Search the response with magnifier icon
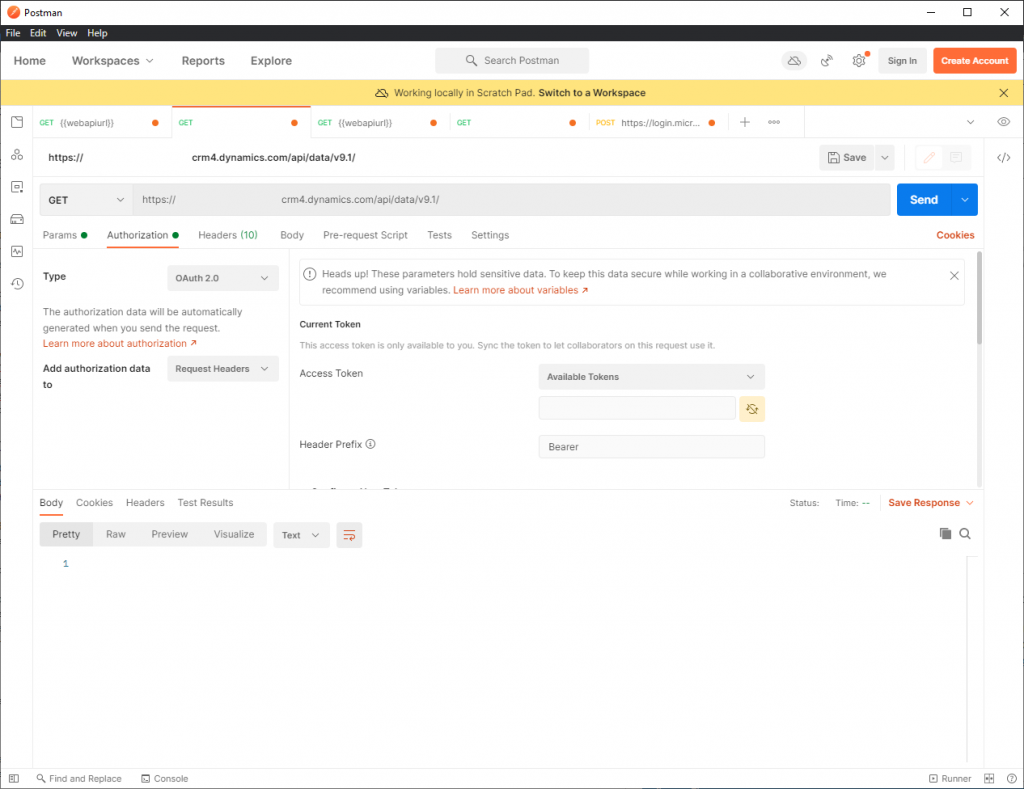The height and width of the screenshot is (789, 1024). (965, 534)
